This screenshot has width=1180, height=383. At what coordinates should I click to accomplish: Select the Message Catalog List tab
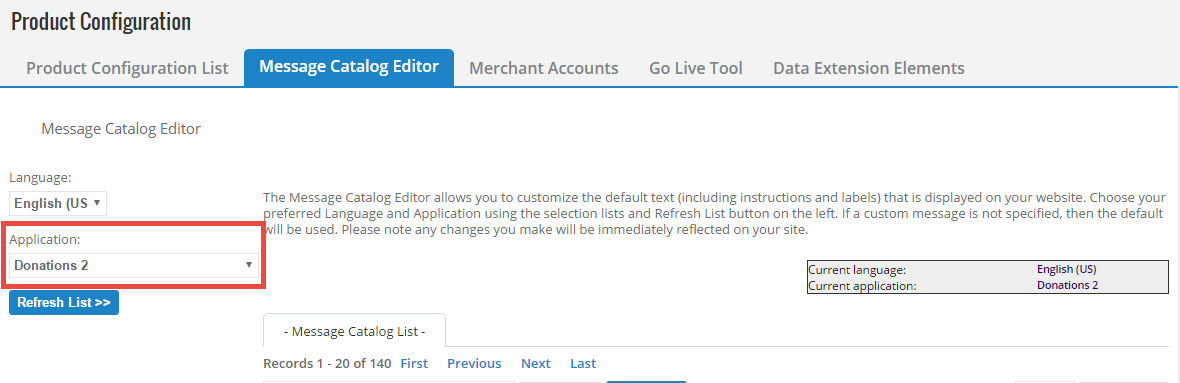pyautogui.click(x=354, y=330)
